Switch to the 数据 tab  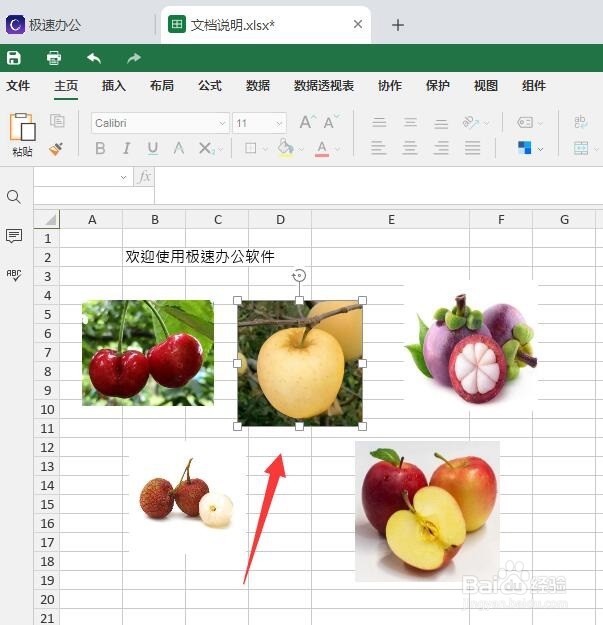(258, 86)
